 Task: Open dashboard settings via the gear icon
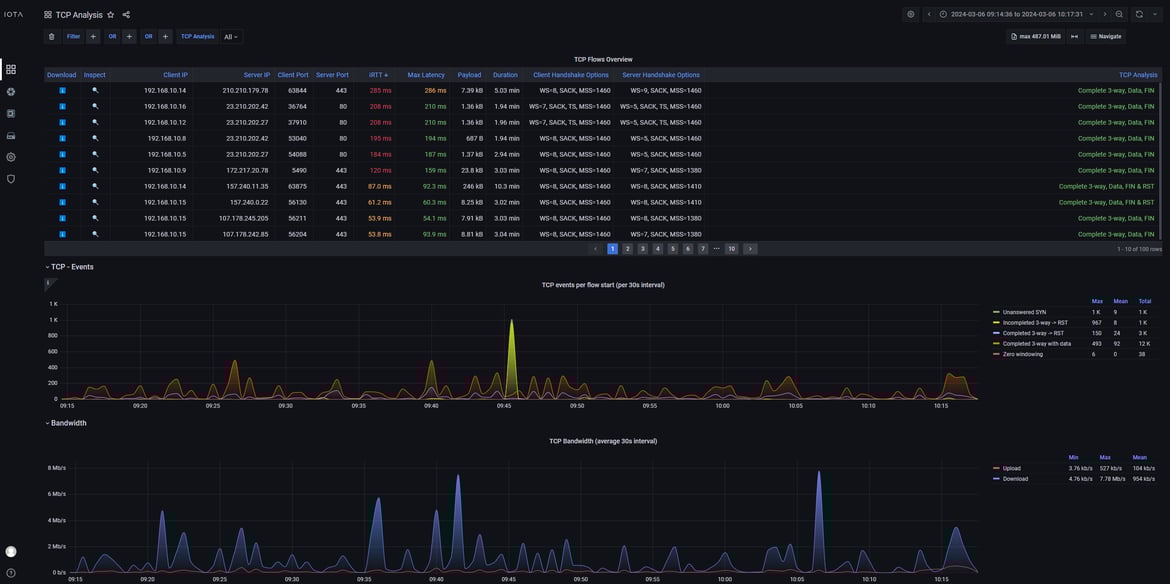tap(909, 12)
